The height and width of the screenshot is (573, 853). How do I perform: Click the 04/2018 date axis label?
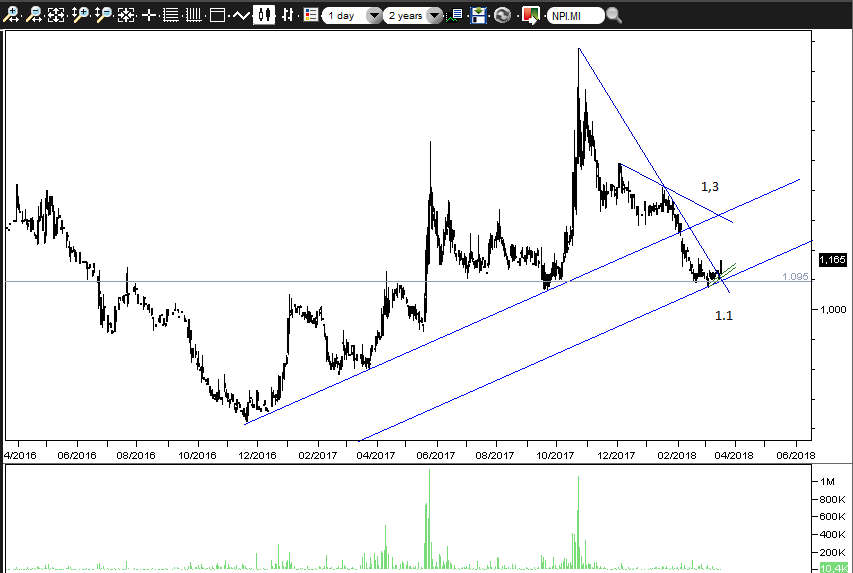(734, 455)
